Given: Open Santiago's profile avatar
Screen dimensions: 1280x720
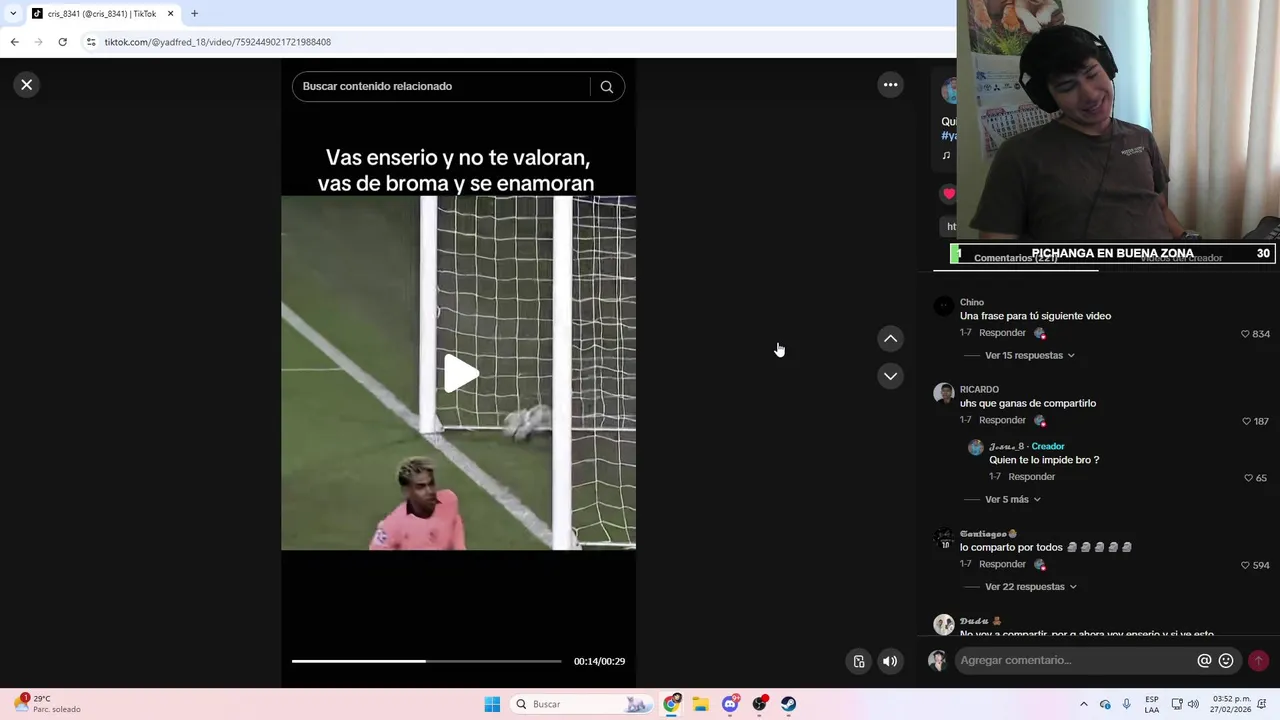Looking at the screenshot, I should 944,538.
